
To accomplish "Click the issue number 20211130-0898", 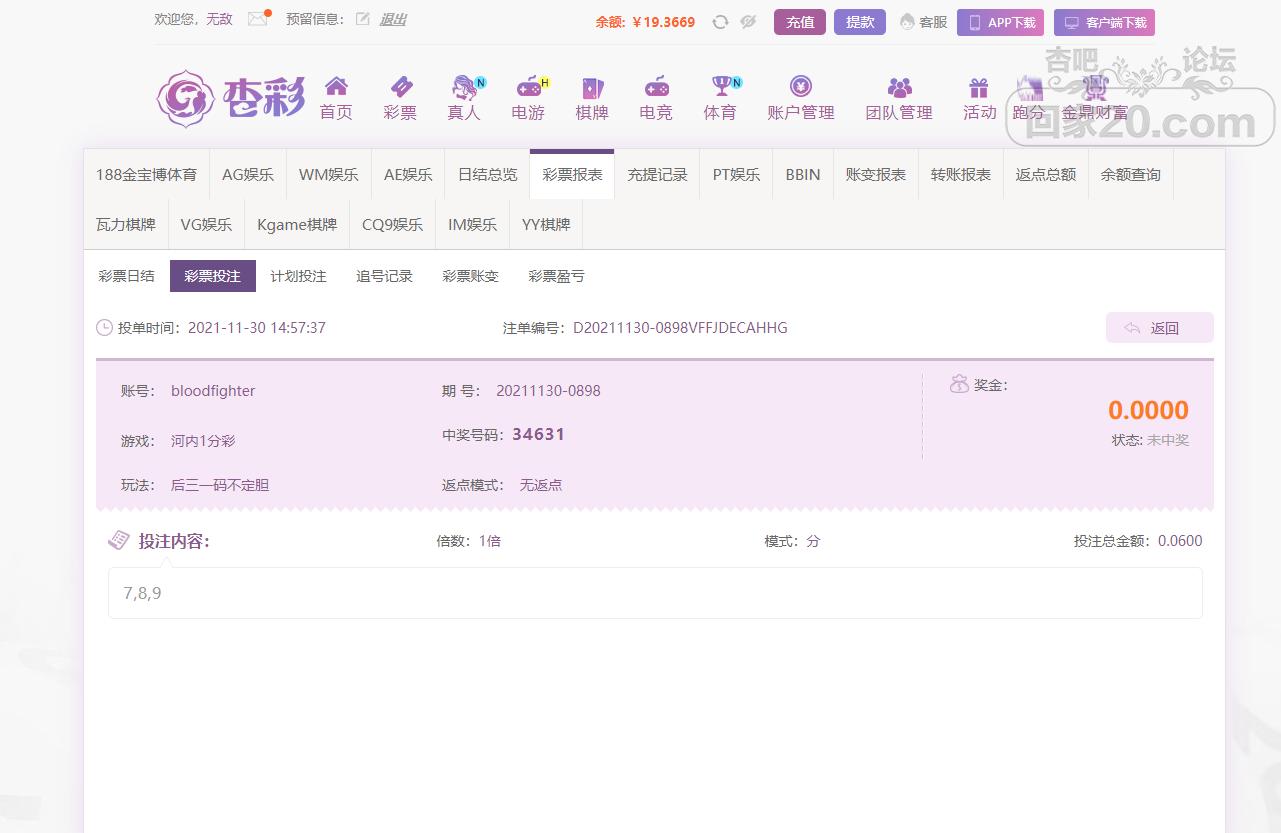I will [548, 391].
